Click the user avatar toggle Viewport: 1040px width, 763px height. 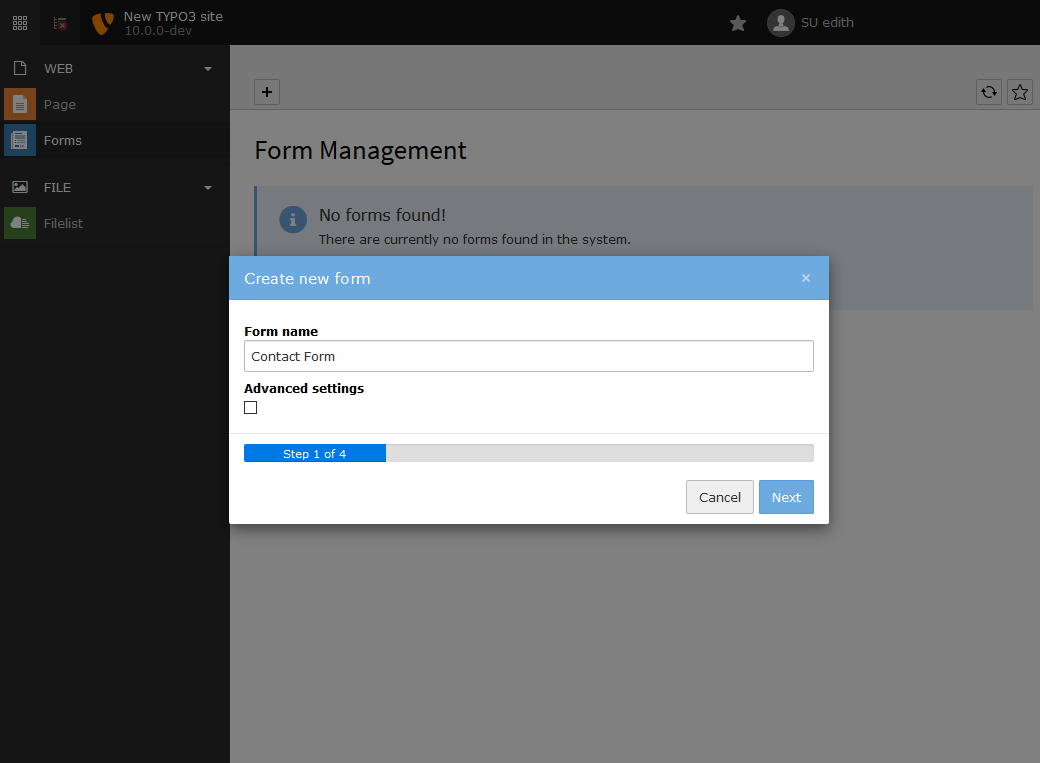(x=780, y=22)
